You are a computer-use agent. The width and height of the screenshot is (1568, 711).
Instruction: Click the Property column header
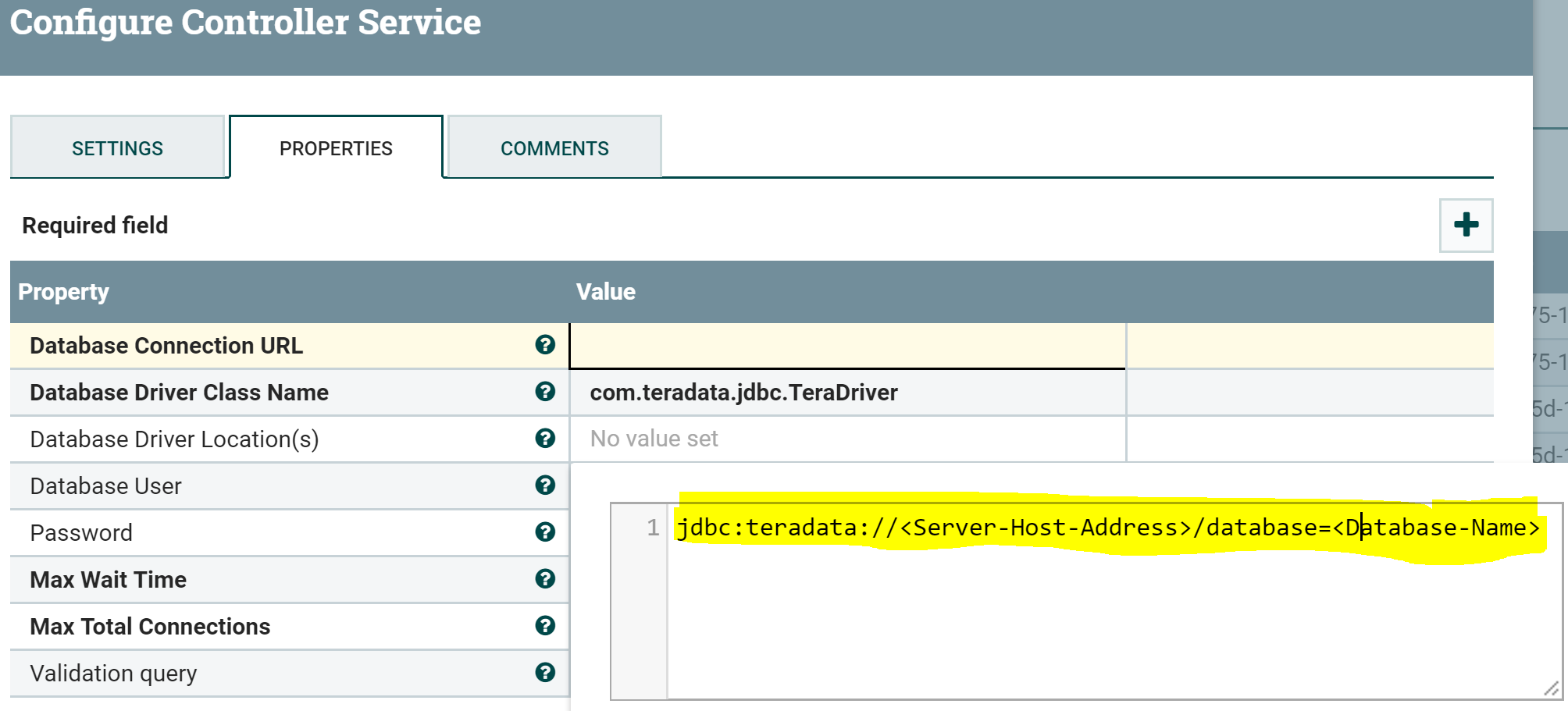click(x=64, y=291)
